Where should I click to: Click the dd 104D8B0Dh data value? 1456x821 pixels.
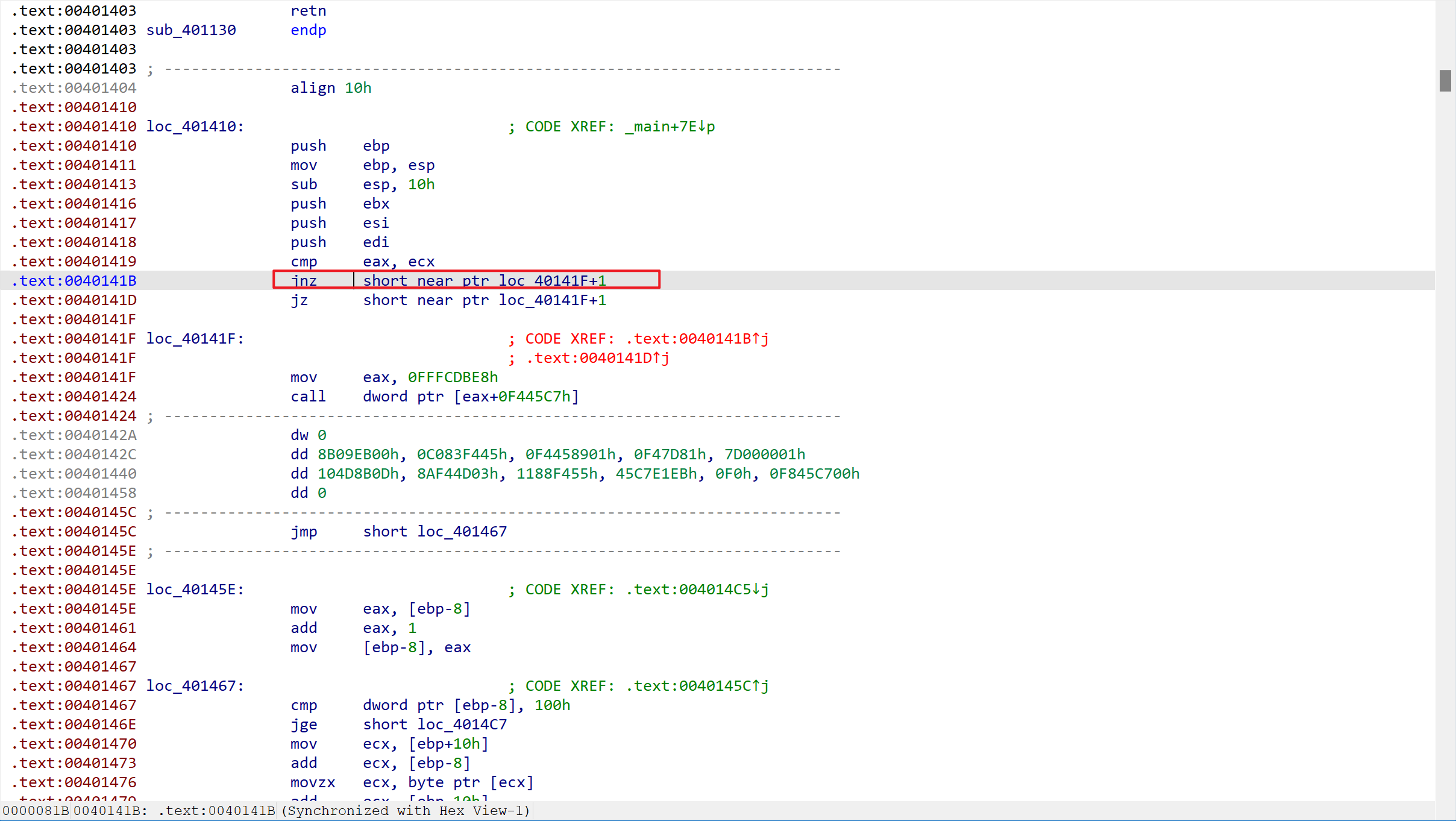[358, 474]
